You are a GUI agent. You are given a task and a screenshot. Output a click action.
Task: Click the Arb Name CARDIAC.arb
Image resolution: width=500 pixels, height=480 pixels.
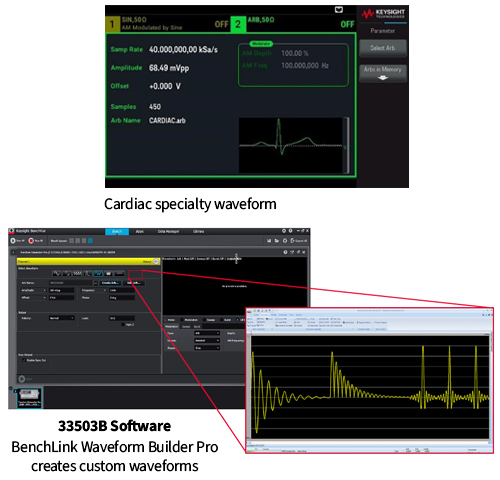click(x=167, y=121)
